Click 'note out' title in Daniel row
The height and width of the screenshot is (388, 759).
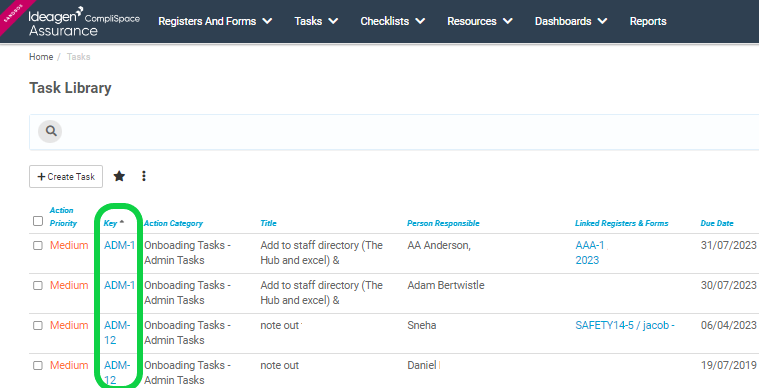coord(280,365)
